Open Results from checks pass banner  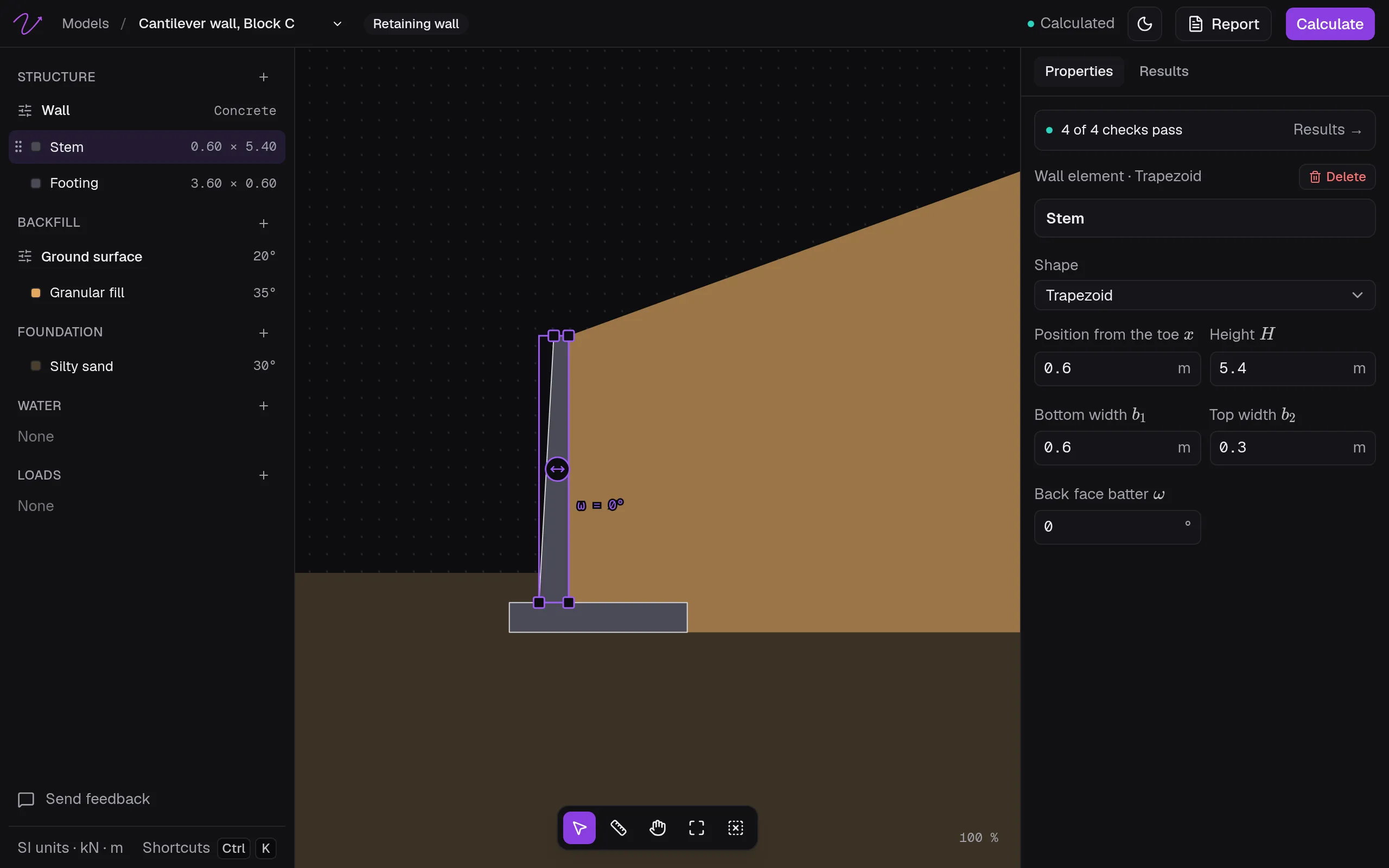coord(1327,130)
